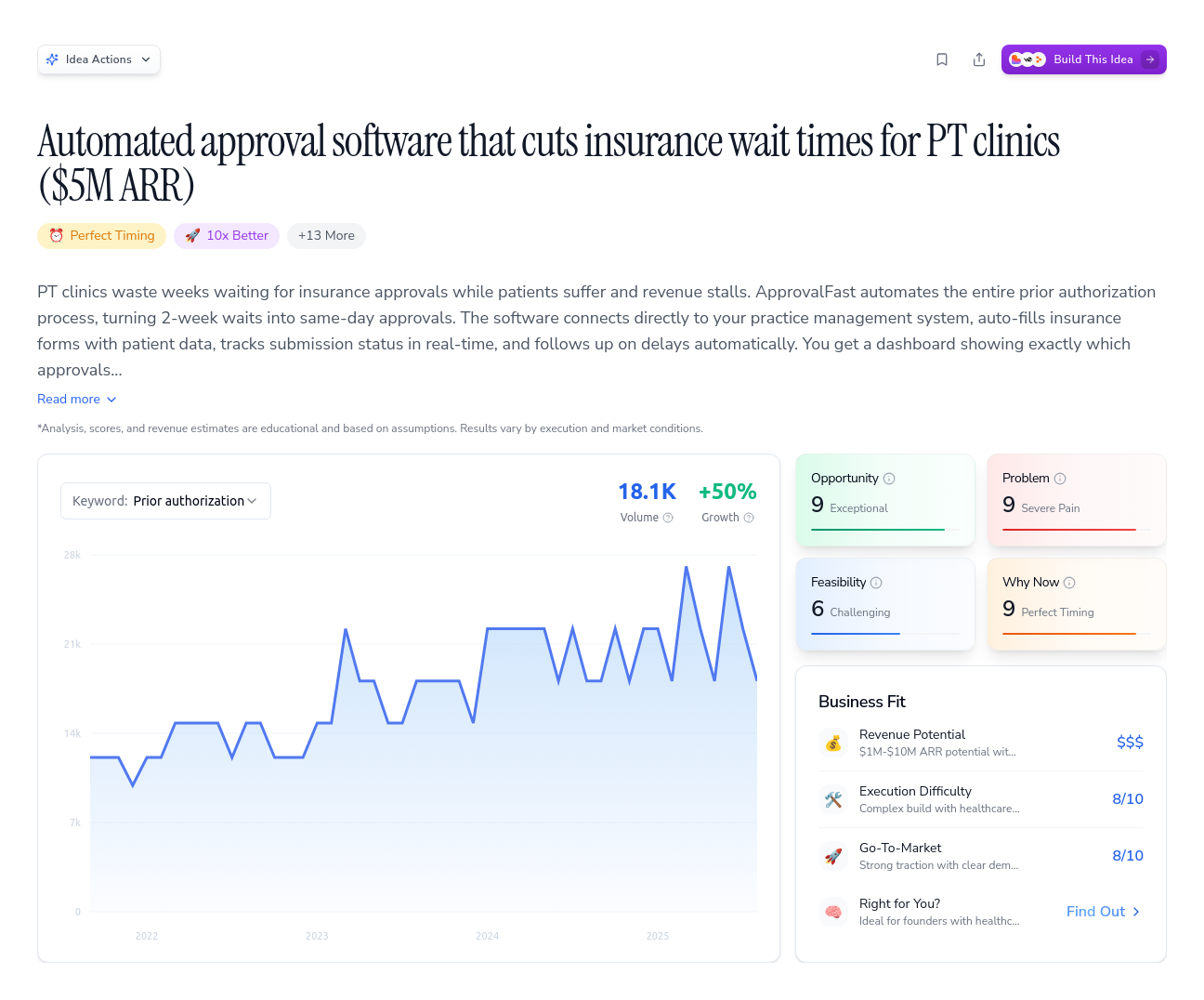Viewport: 1204px width, 1000px height.
Task: Click the tools icon beside Execution Difficulty
Action: click(833, 799)
